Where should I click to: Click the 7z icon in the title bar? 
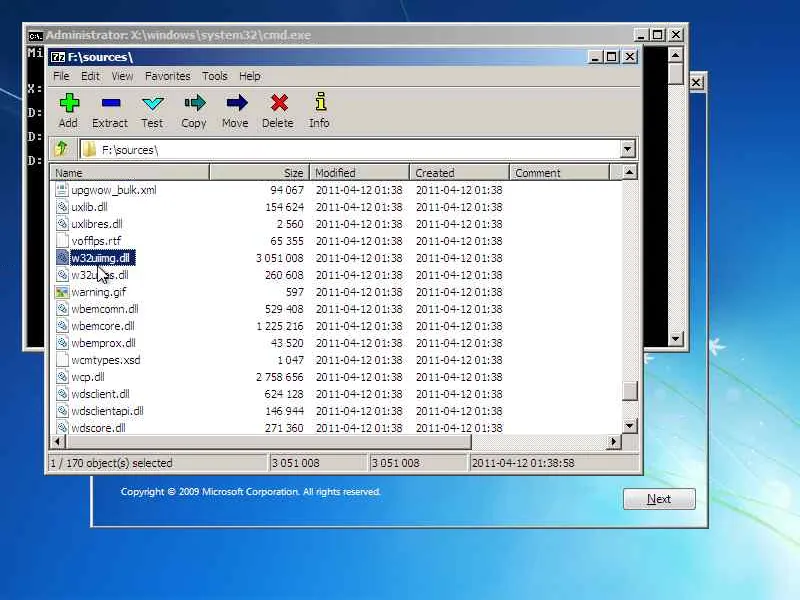point(58,57)
